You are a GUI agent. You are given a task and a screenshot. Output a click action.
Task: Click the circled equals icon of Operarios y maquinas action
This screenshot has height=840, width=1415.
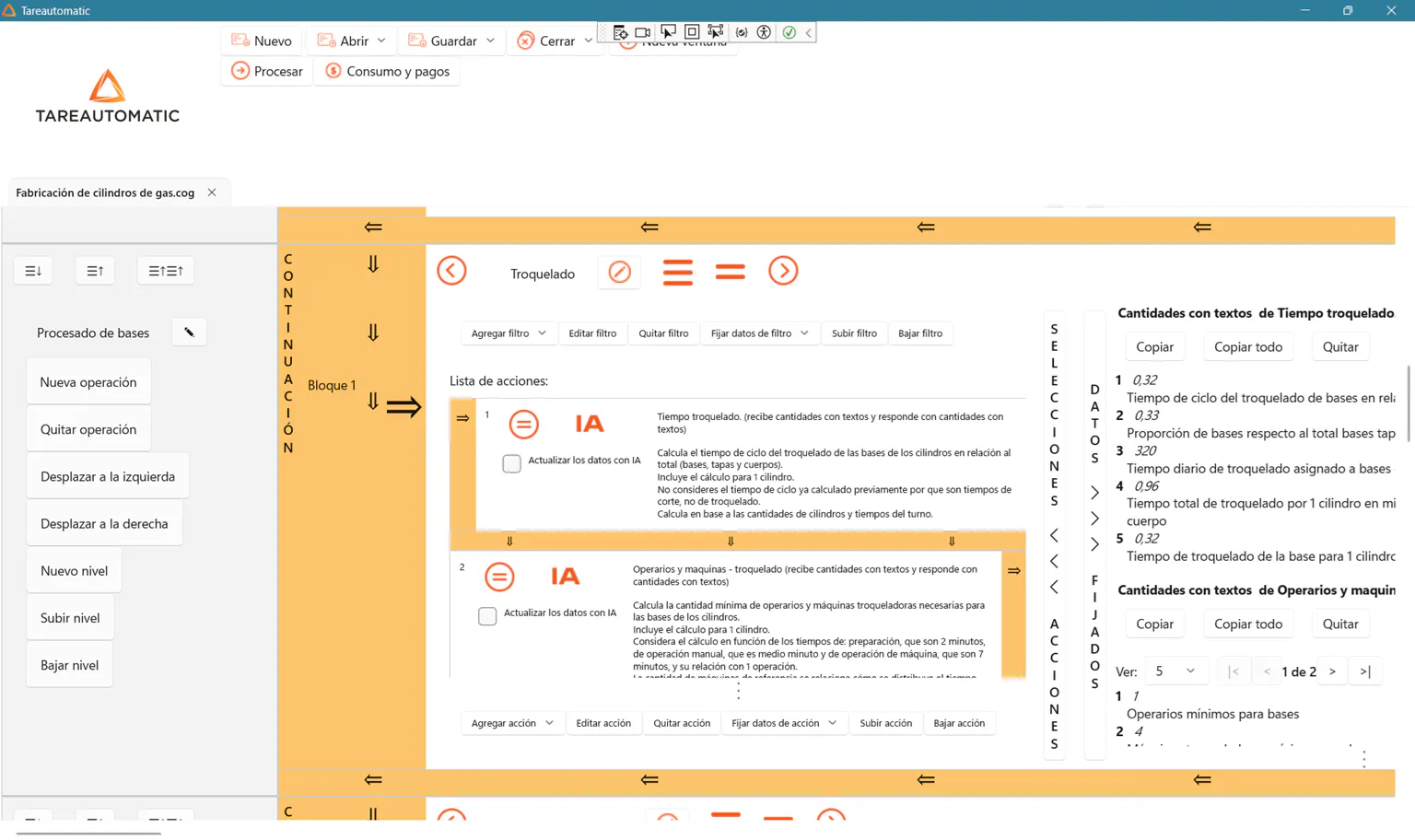click(499, 577)
